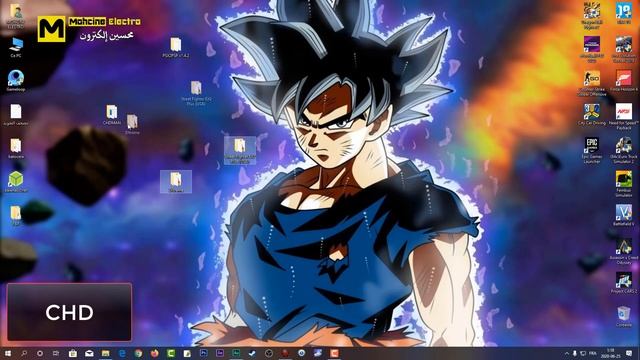The width and height of the screenshot is (640, 360).
Task: Click the orange taskbar icon at far right of apps
Action: coord(335,353)
